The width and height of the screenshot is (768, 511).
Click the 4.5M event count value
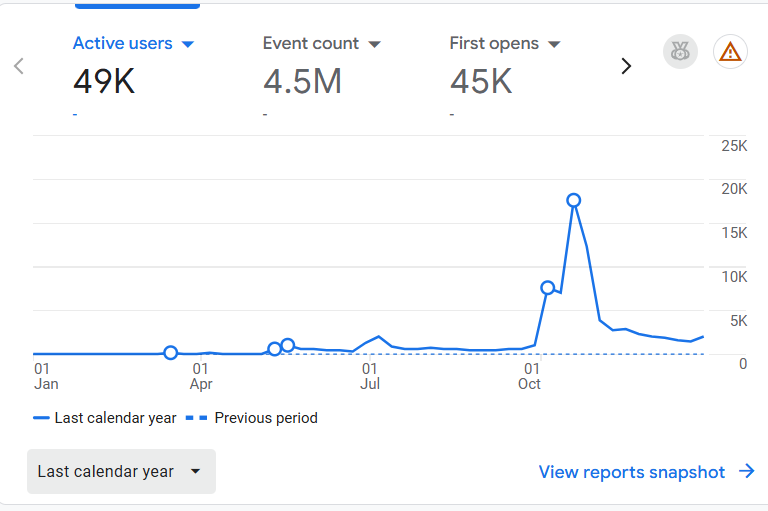pos(302,82)
